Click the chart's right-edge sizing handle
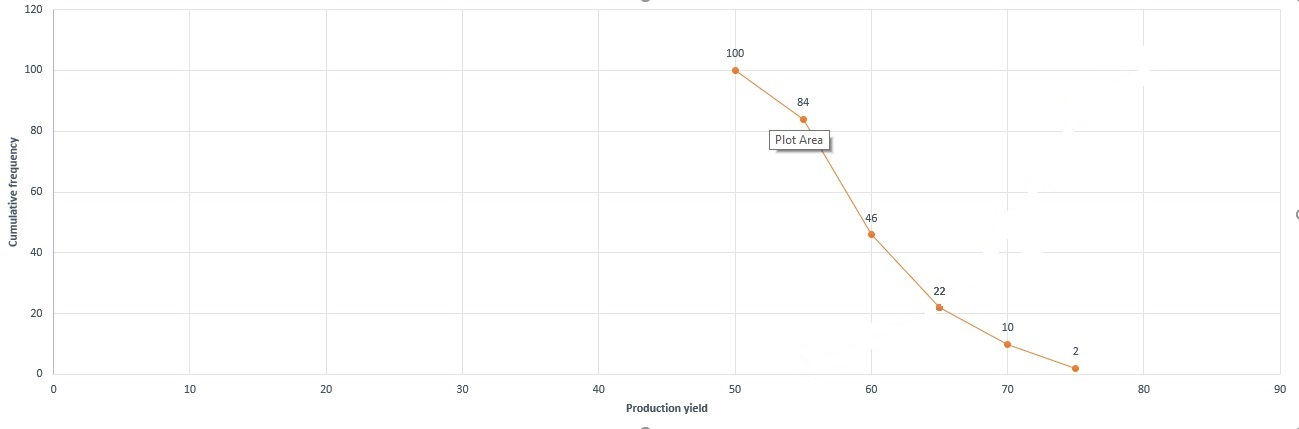 click(1296, 213)
